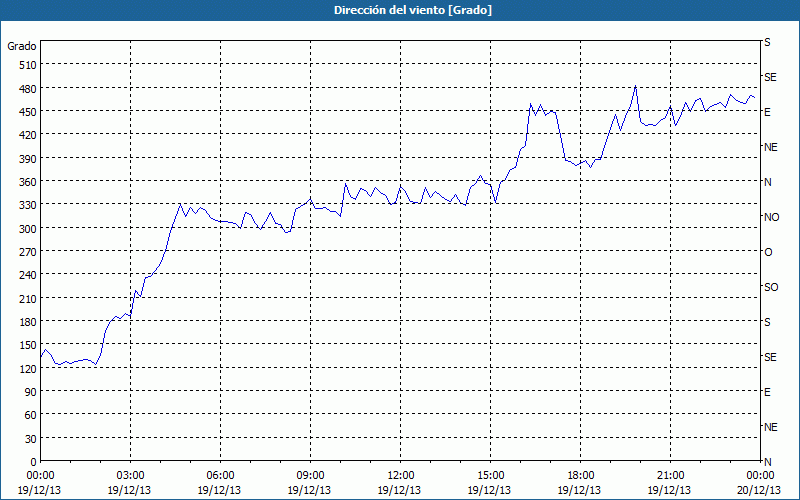Click the 450 y-axis tick label
800x500 pixels.
(28, 112)
